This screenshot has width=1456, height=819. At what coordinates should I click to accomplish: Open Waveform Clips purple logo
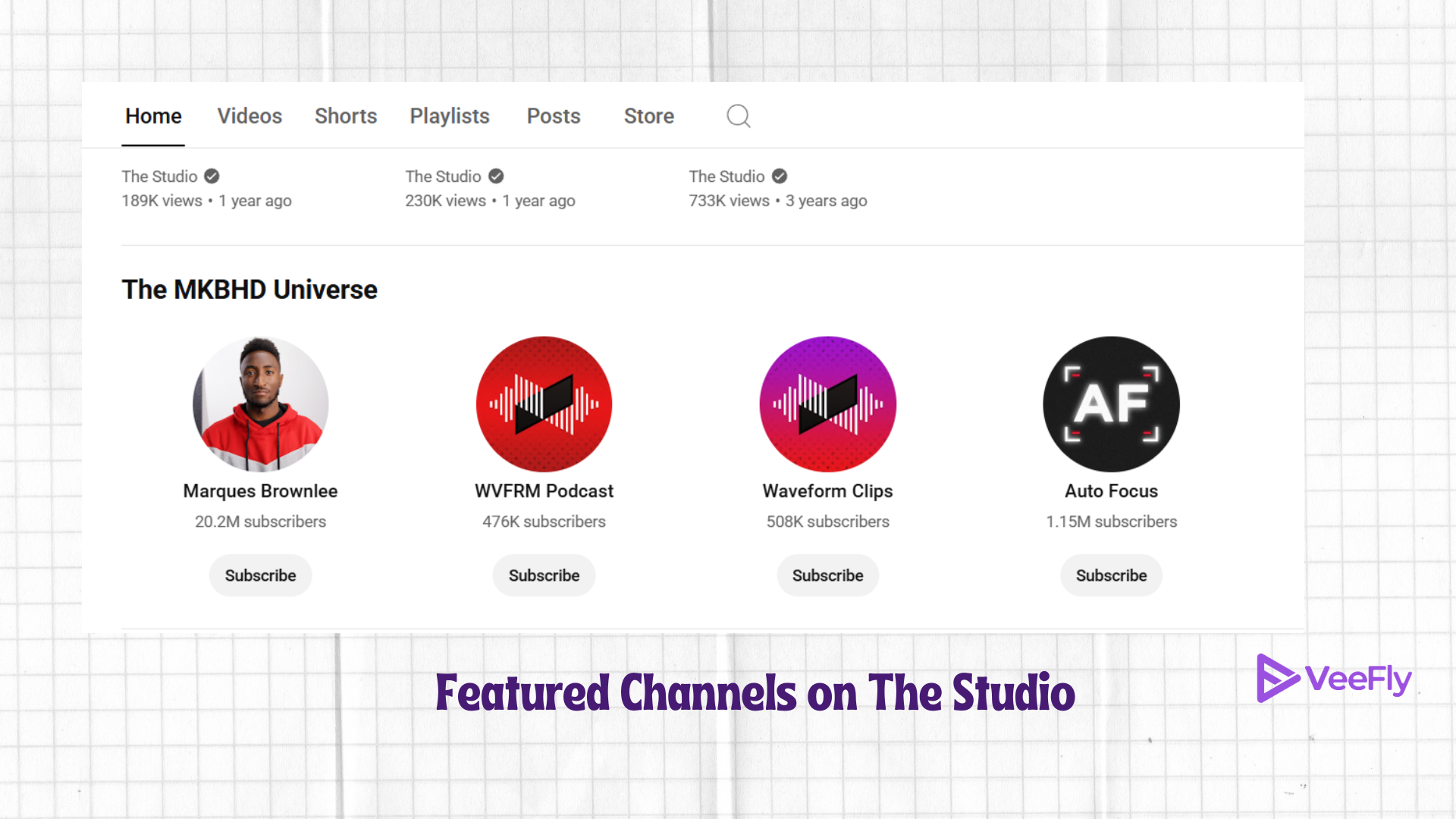click(x=827, y=404)
